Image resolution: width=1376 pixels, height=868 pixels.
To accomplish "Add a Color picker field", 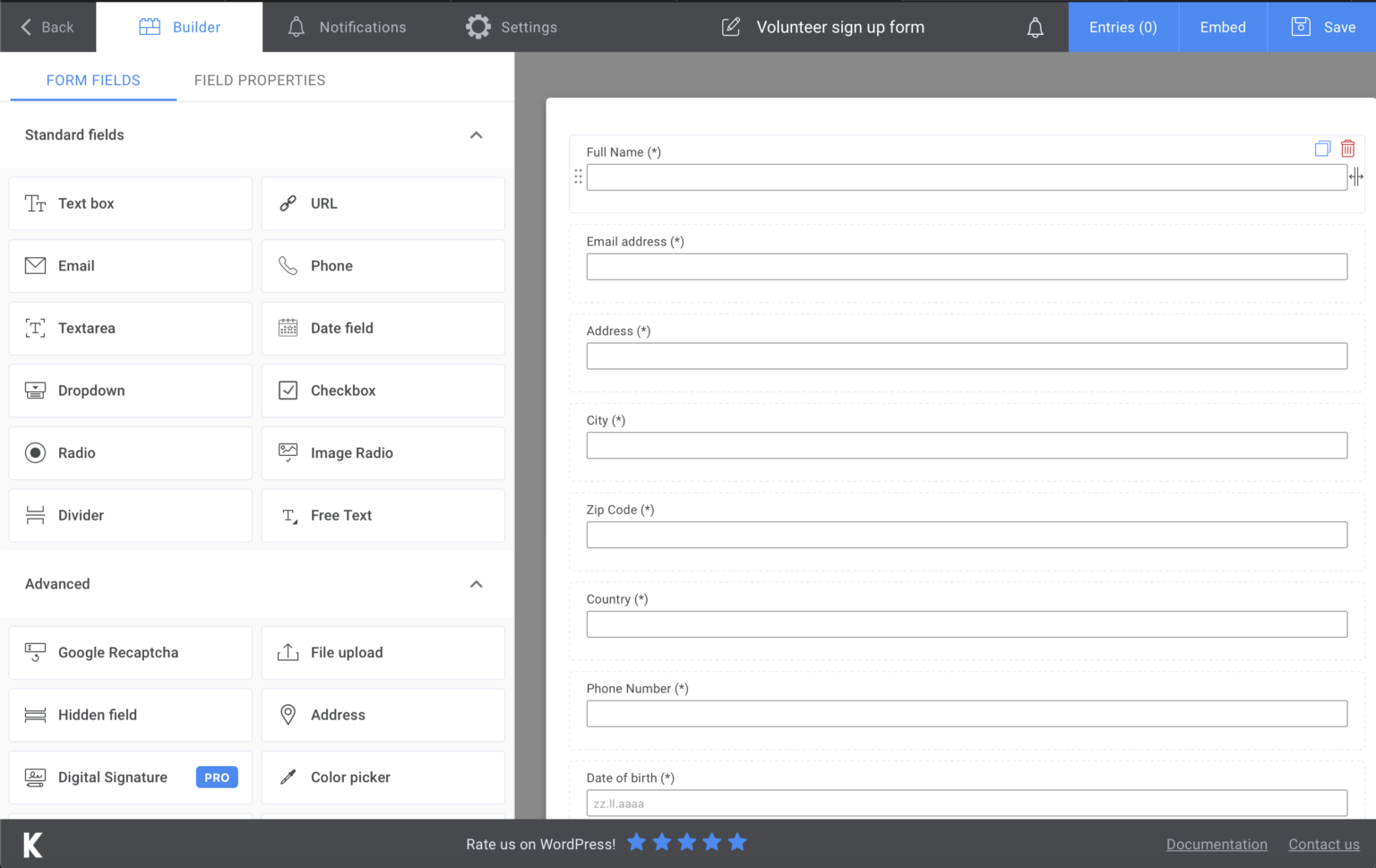I will coord(383,778).
